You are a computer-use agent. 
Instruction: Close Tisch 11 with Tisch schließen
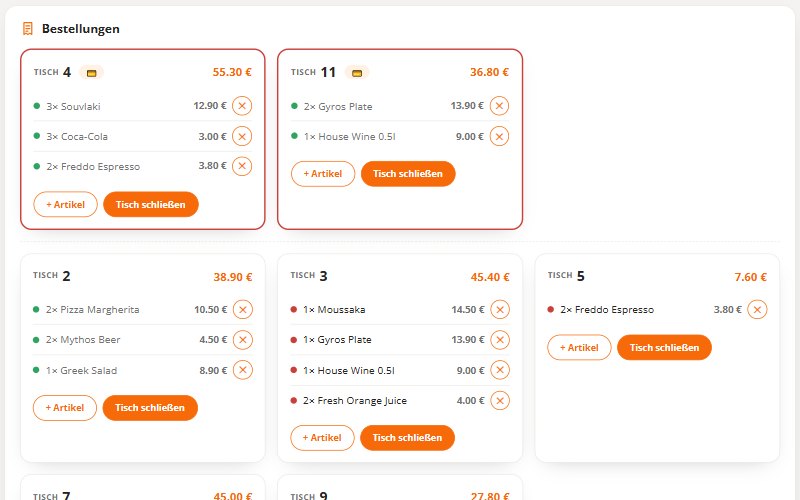click(x=408, y=174)
